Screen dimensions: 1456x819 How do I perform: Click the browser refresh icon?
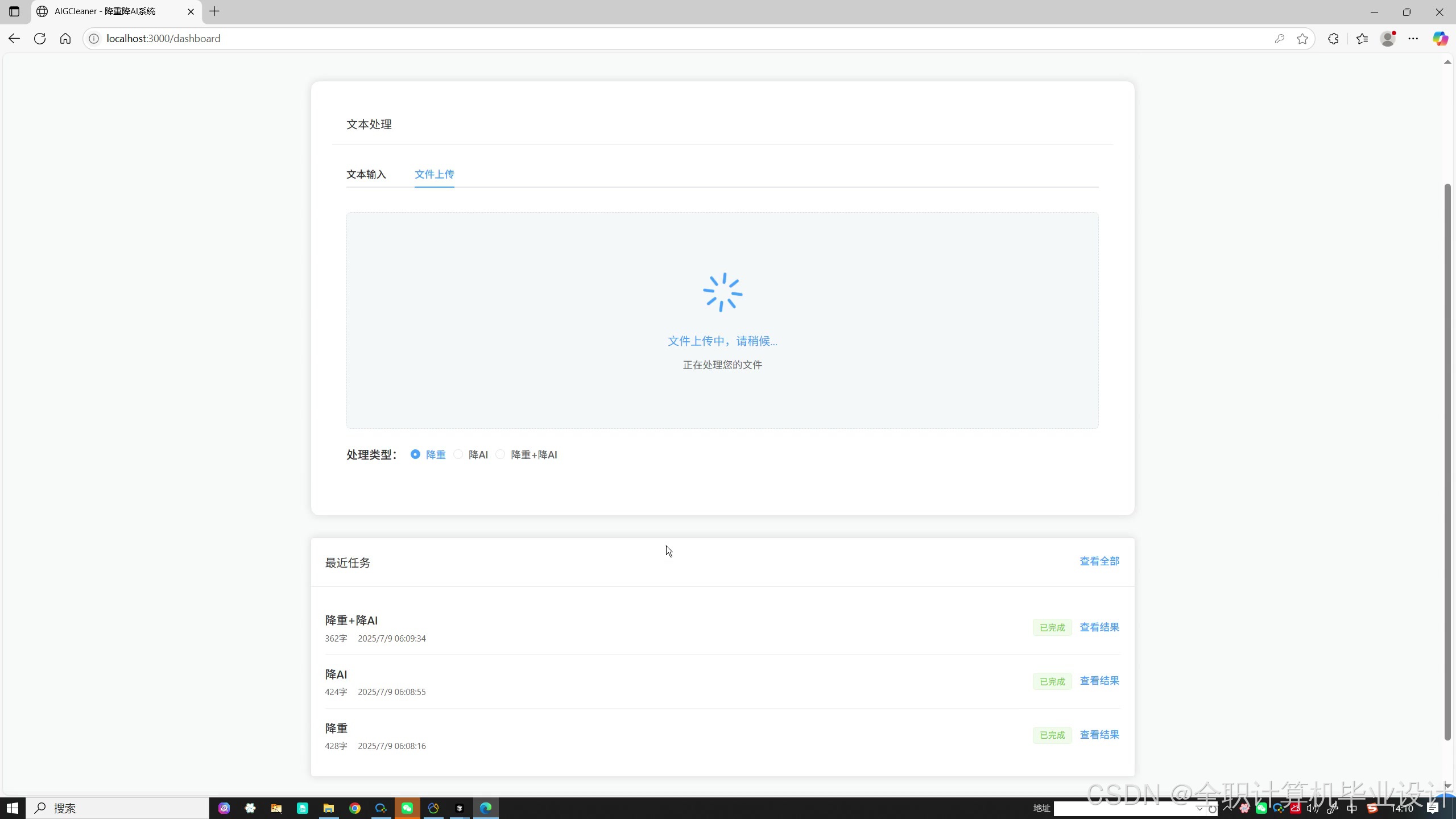pos(40,39)
